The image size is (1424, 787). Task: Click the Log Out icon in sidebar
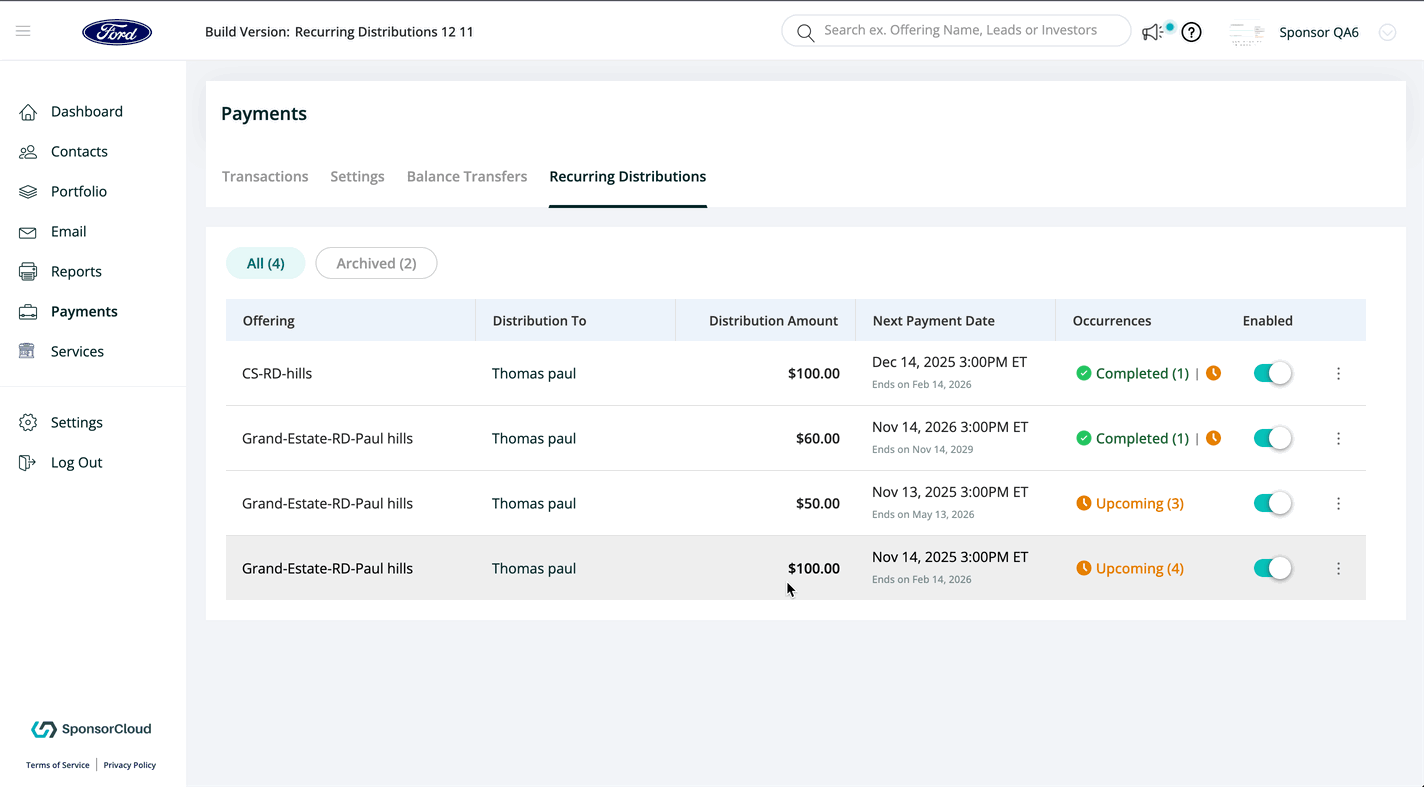[x=28, y=463]
